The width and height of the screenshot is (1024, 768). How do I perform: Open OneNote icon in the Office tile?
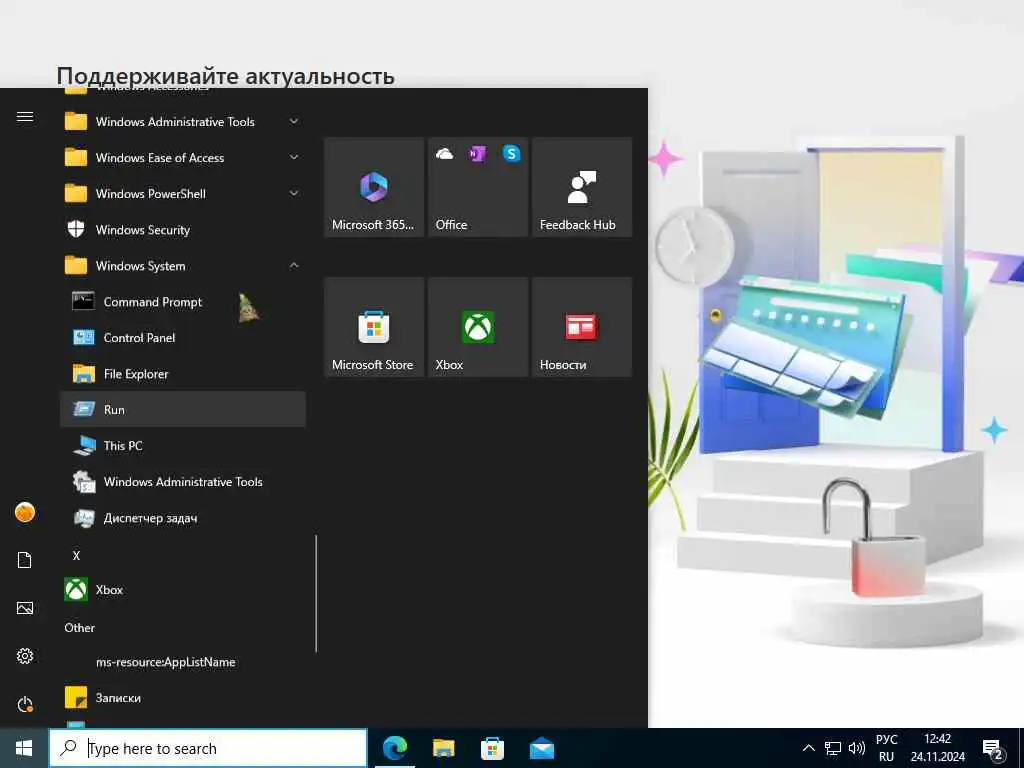pos(477,154)
